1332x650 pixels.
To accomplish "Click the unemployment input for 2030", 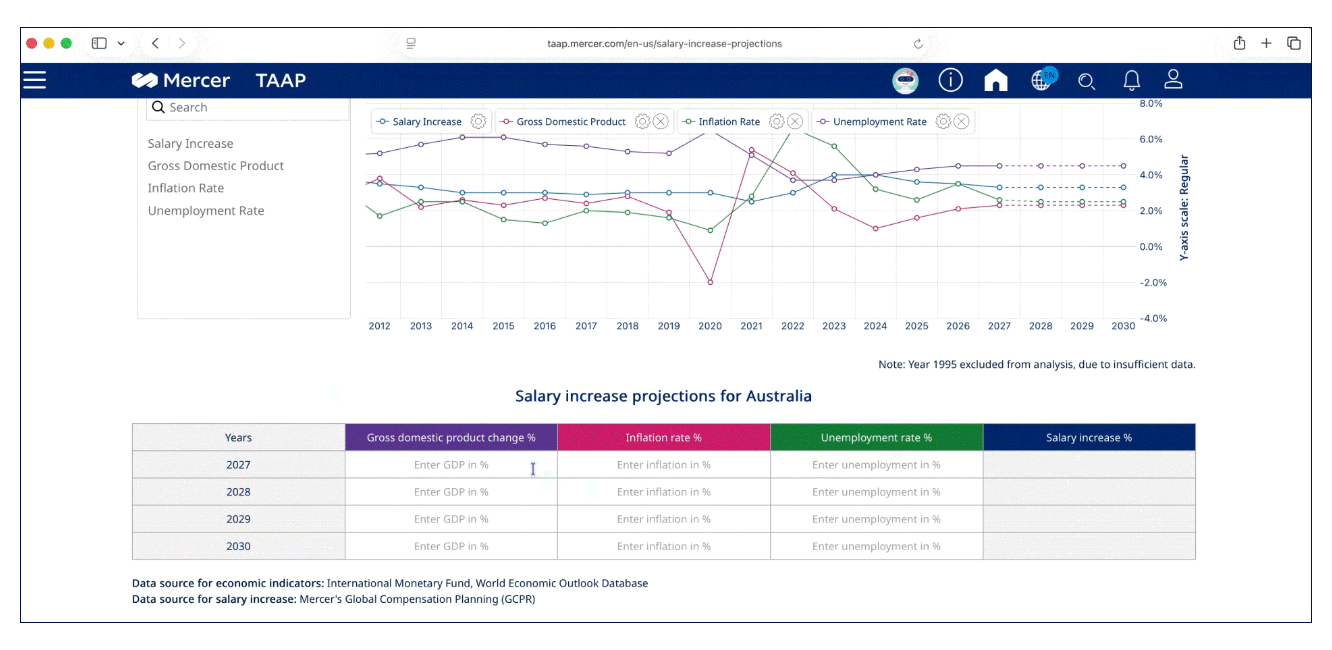I will coord(876,546).
